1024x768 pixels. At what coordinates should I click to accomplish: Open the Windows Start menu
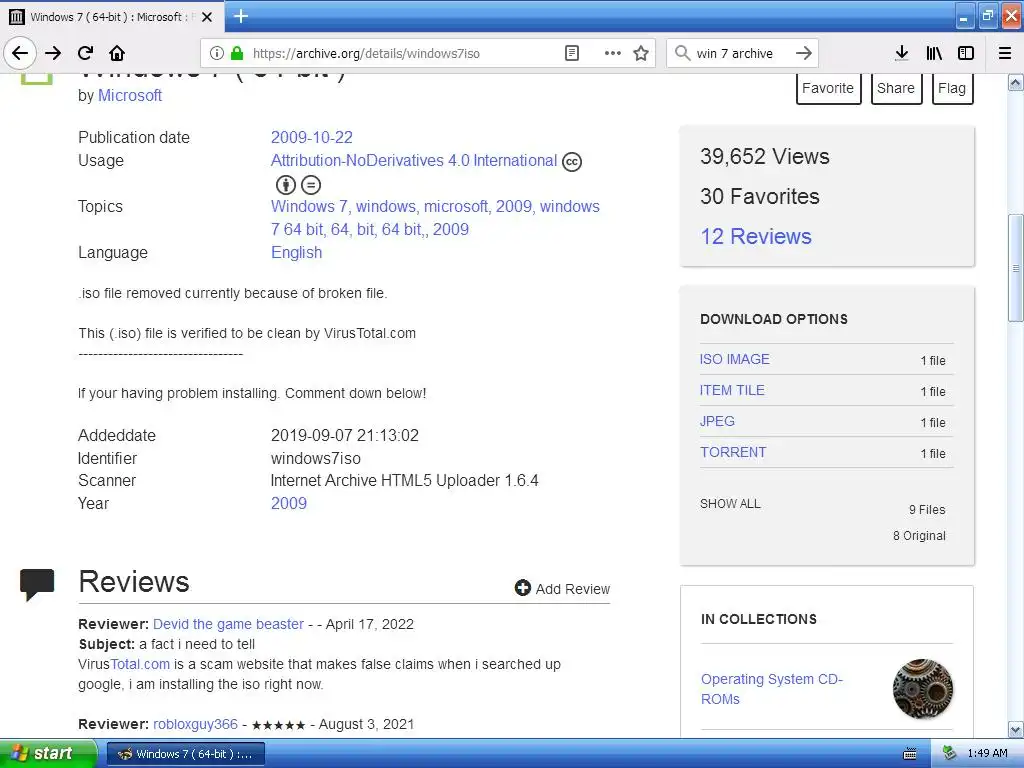[x=47, y=753]
